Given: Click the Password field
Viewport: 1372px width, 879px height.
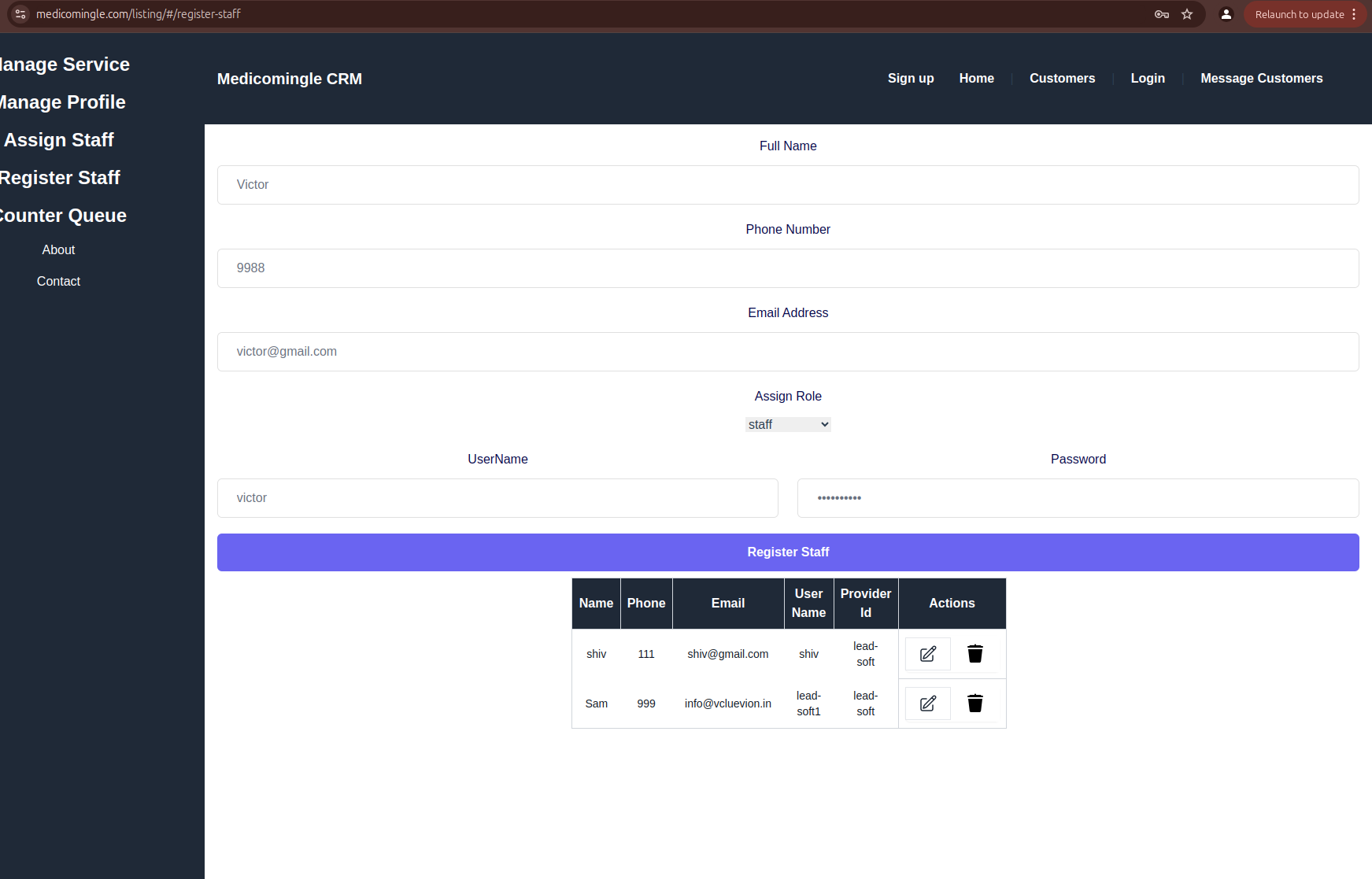Looking at the screenshot, I should 1078,498.
